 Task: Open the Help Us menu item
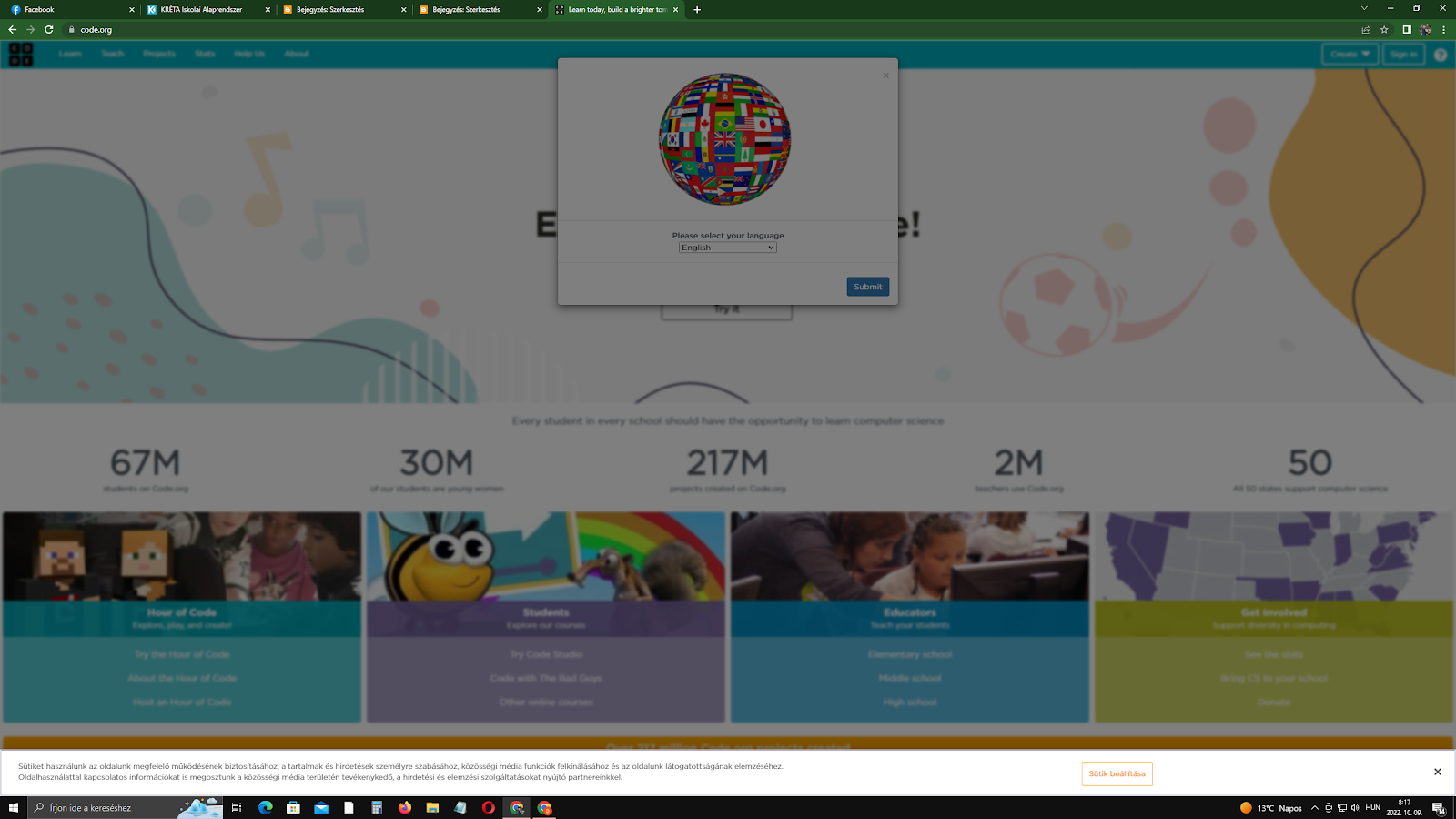coord(249,54)
